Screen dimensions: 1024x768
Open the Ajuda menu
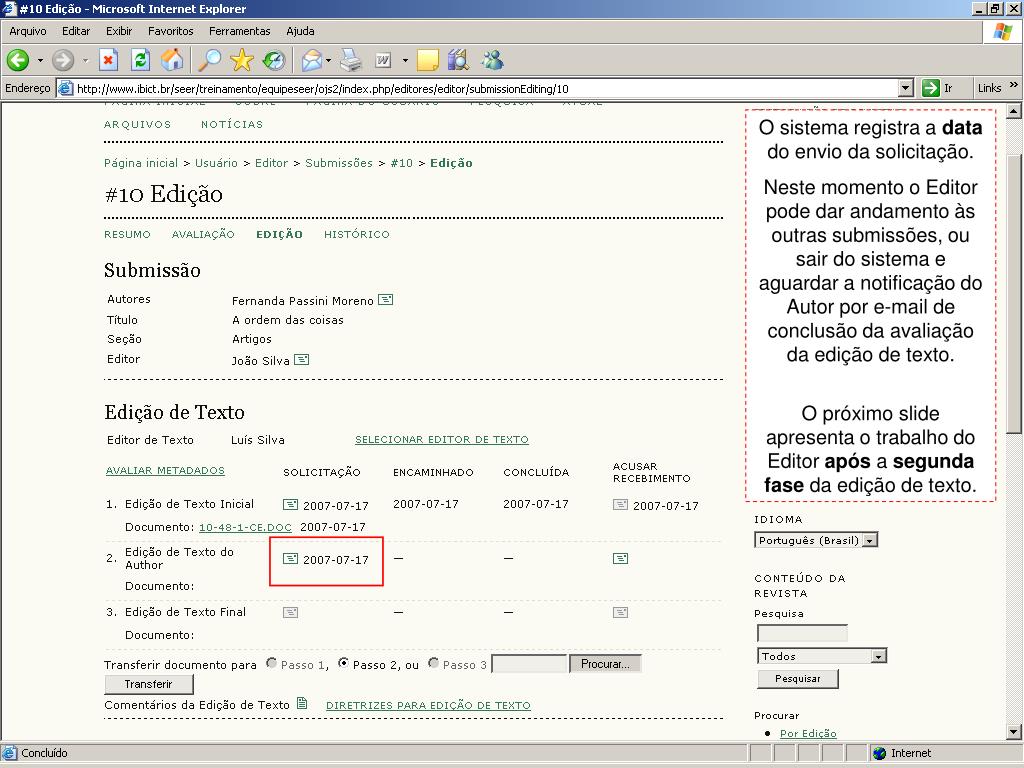pyautogui.click(x=300, y=31)
